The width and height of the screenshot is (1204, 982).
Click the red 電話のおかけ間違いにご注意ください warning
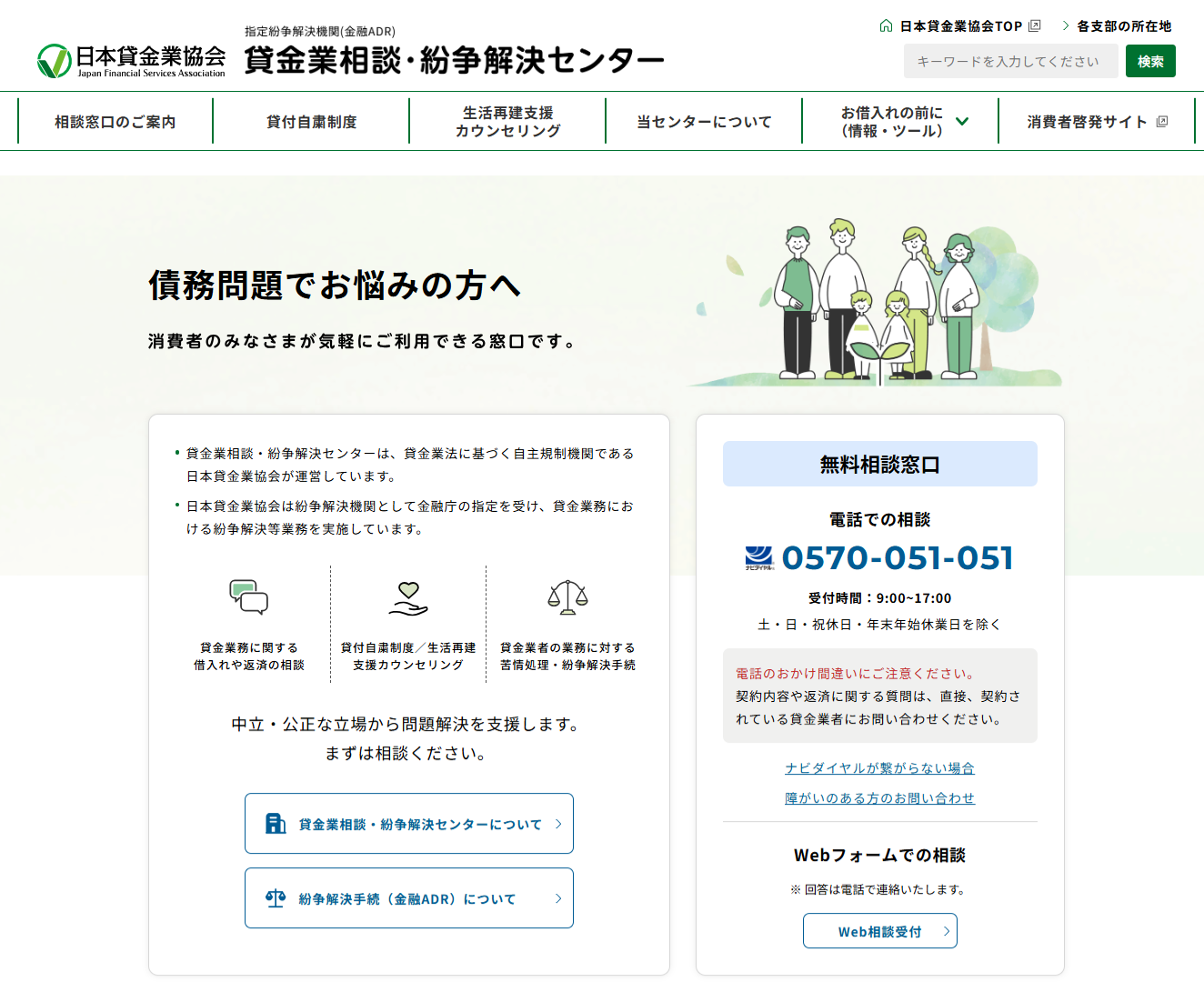(856, 674)
